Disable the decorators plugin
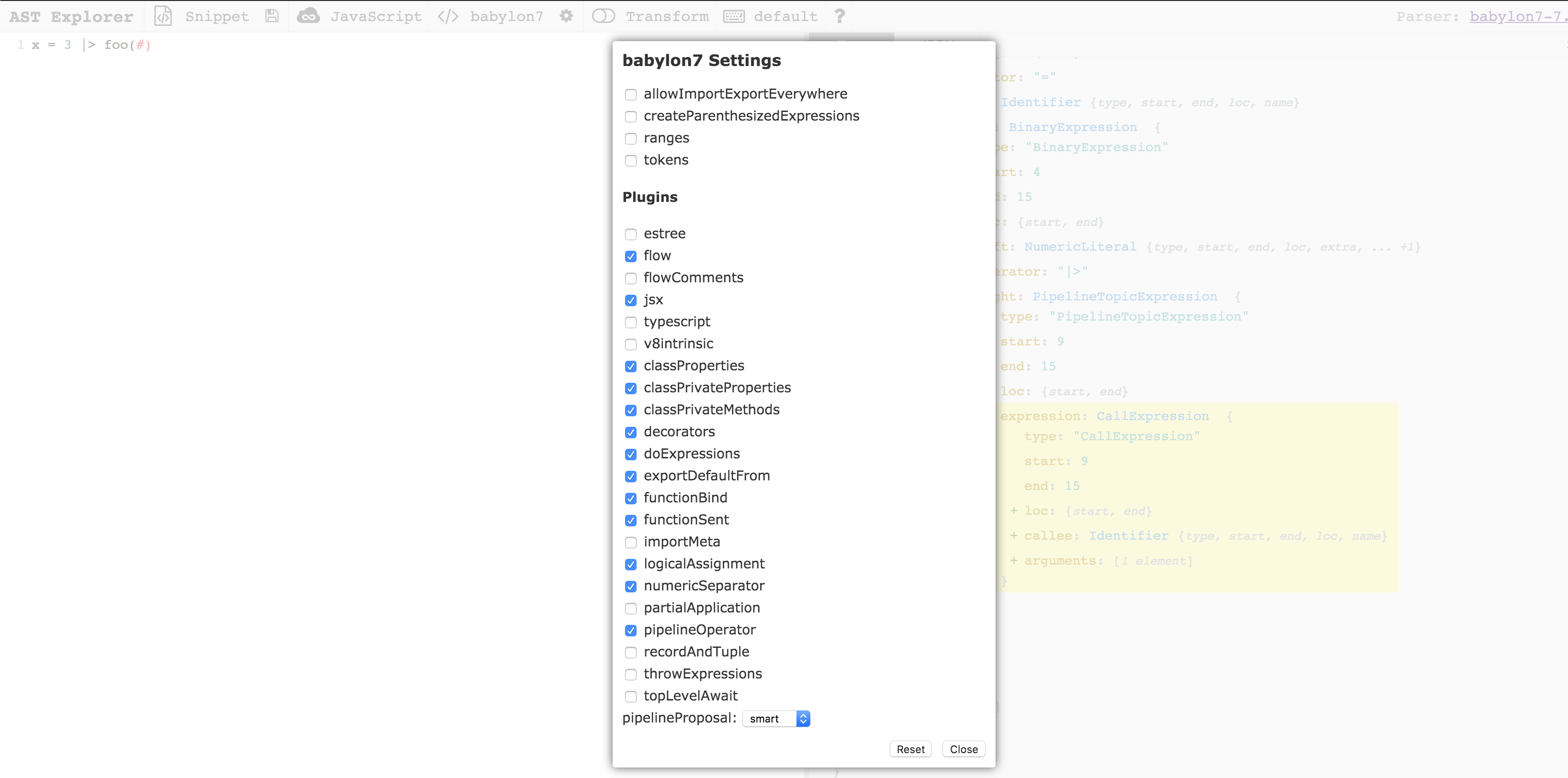 coord(631,433)
